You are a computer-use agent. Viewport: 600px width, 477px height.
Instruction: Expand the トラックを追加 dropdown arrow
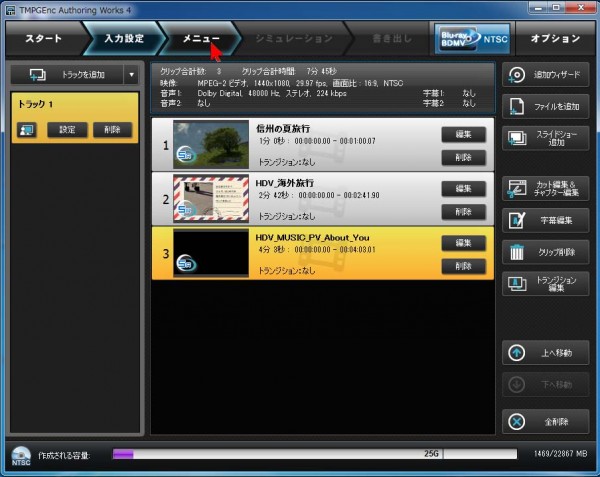[x=131, y=75]
